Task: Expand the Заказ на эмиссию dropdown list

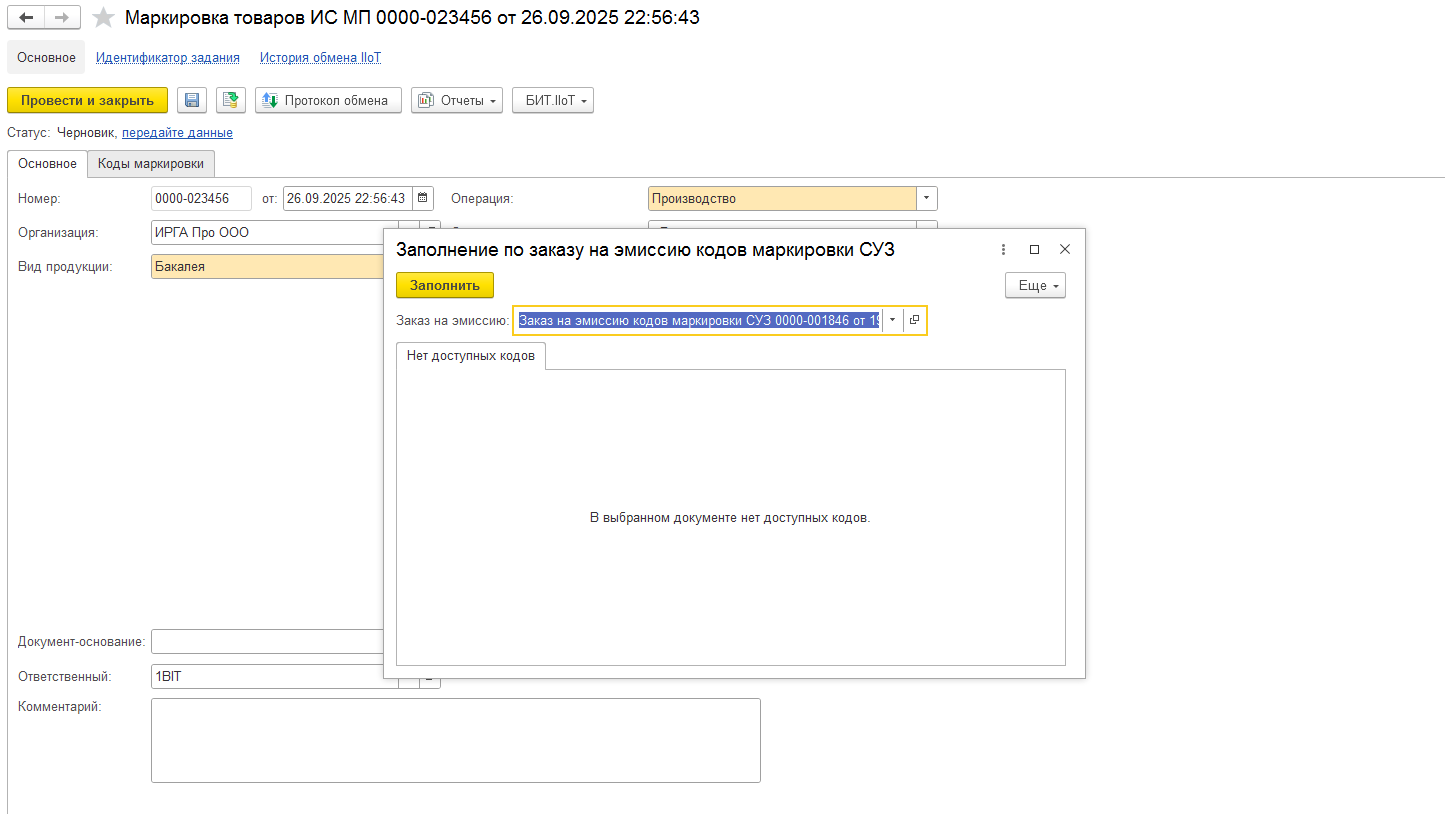Action: (892, 320)
